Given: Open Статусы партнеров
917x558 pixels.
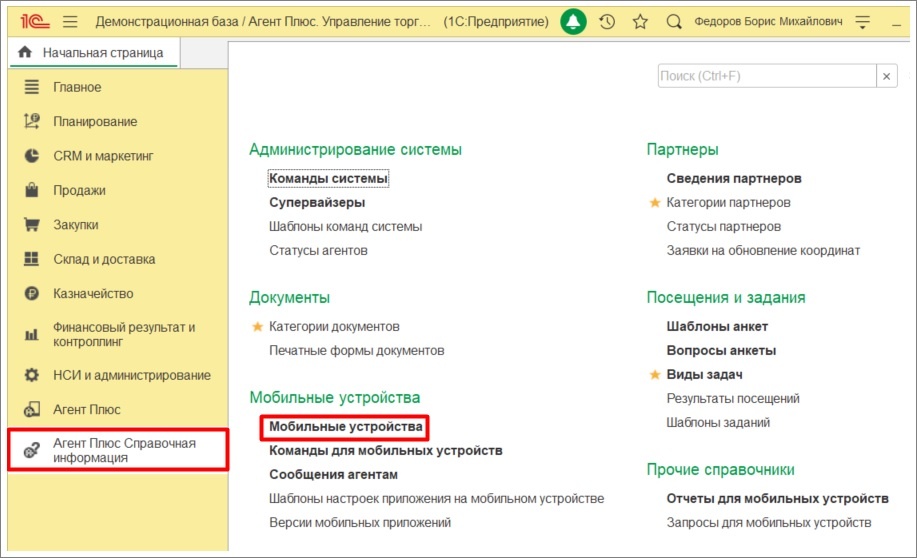Looking at the screenshot, I should point(723,226).
